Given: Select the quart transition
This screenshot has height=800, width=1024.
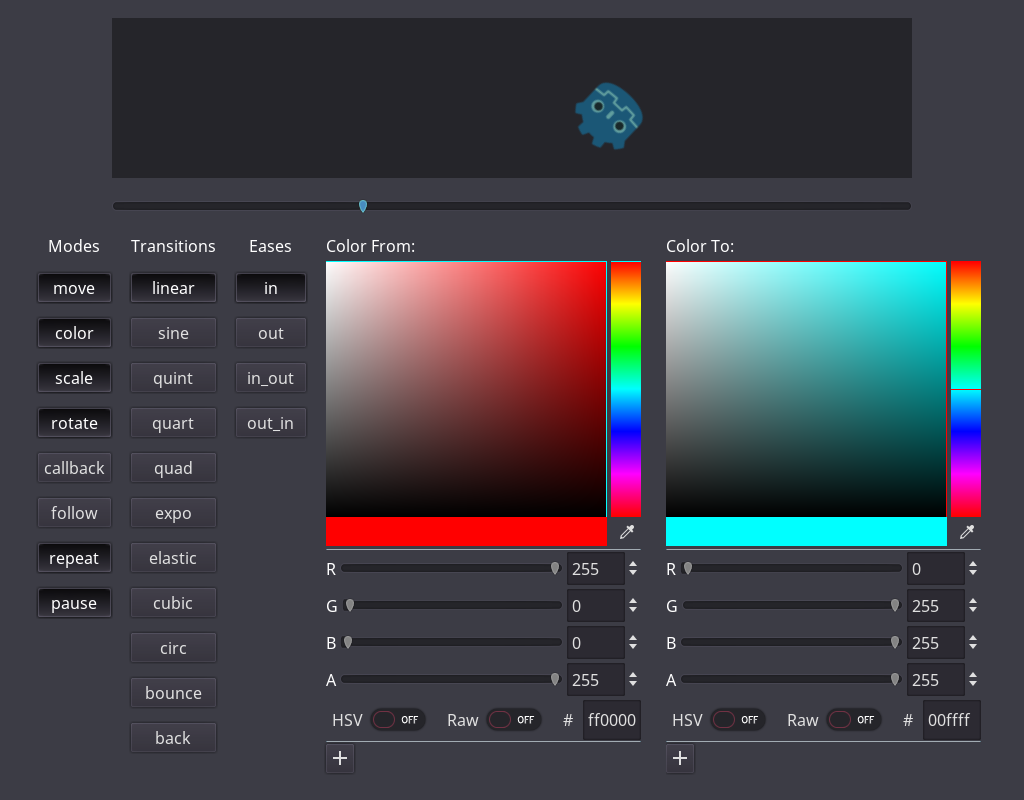Looking at the screenshot, I should click(x=173, y=423).
